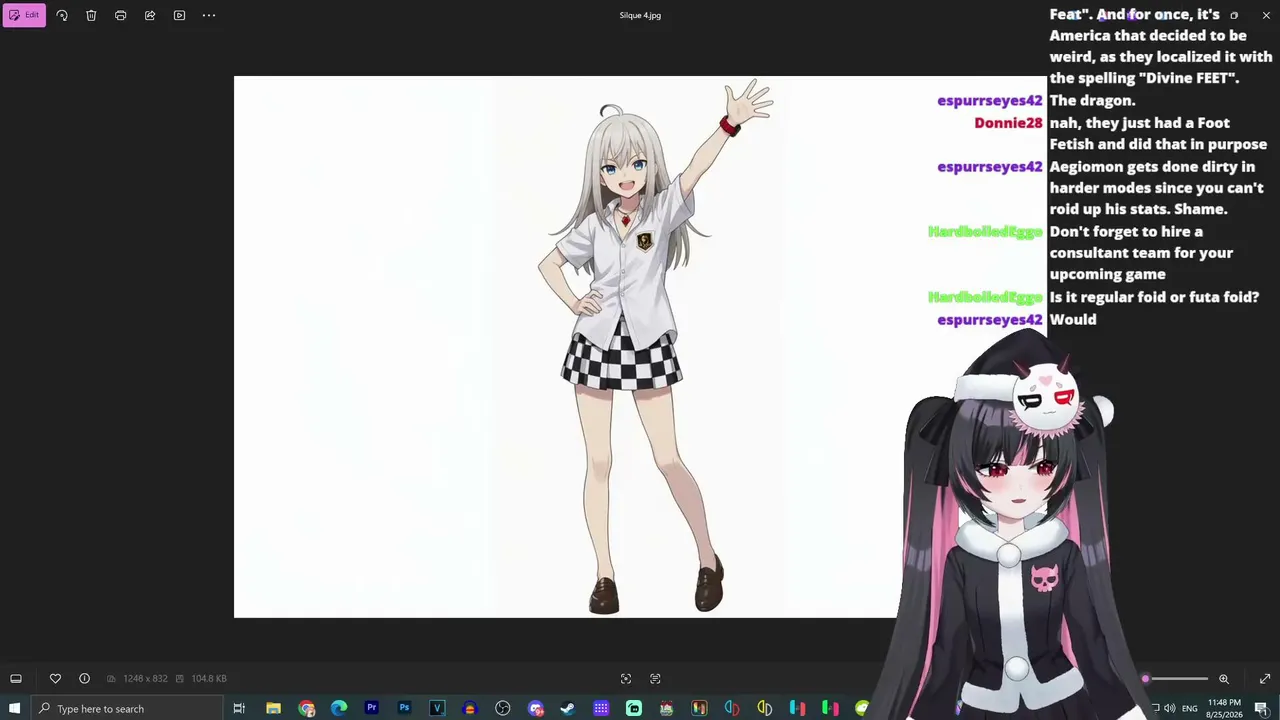Show file info using the info icon
Screen dimensions: 1280x720
[x=84, y=678]
